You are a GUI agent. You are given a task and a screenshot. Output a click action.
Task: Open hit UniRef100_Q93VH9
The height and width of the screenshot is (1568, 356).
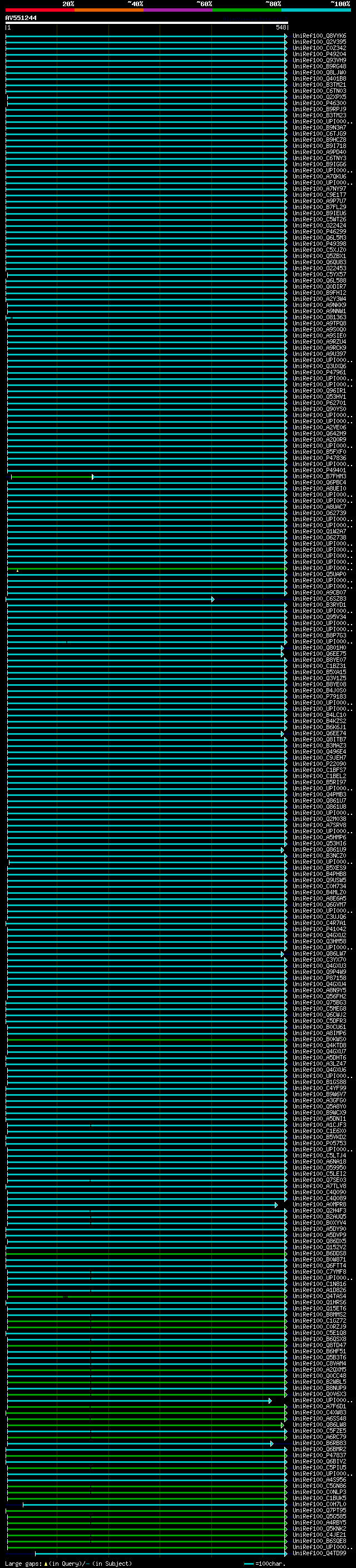319,60
